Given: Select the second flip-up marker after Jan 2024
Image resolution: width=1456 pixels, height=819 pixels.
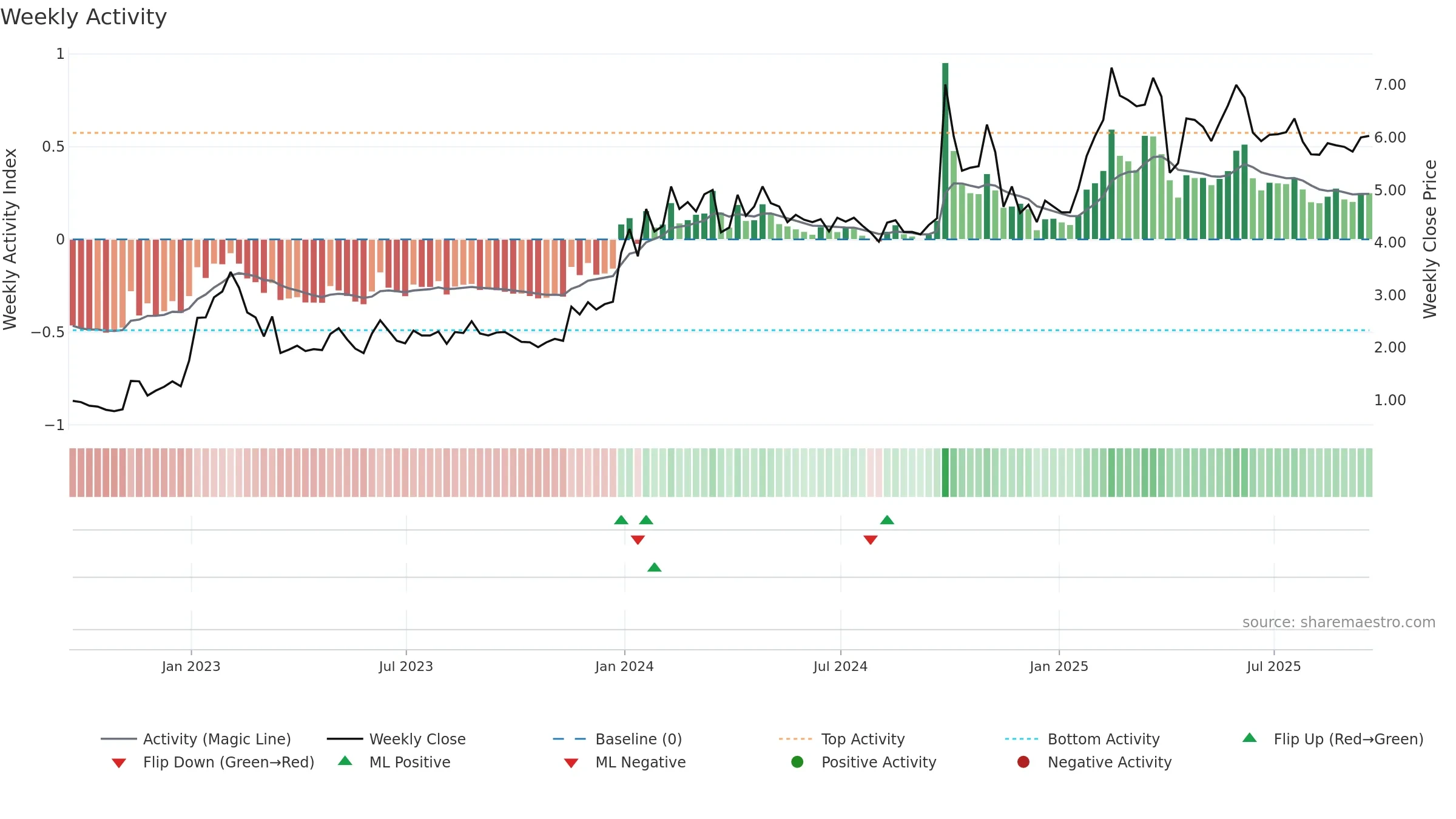Looking at the screenshot, I should point(646,520).
